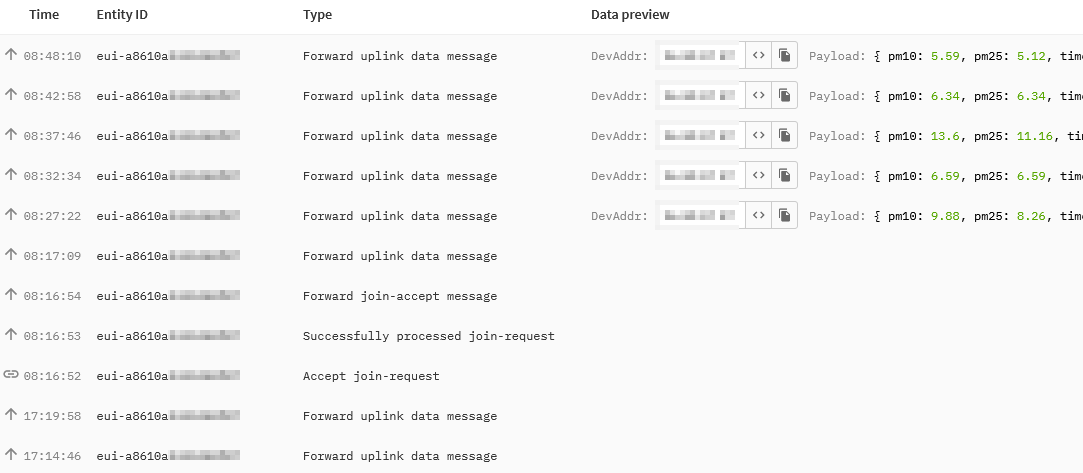Toggle DevAddr format for 08:48:10 row
Image resolution: width=1083 pixels, height=473 pixels.
coord(758,55)
